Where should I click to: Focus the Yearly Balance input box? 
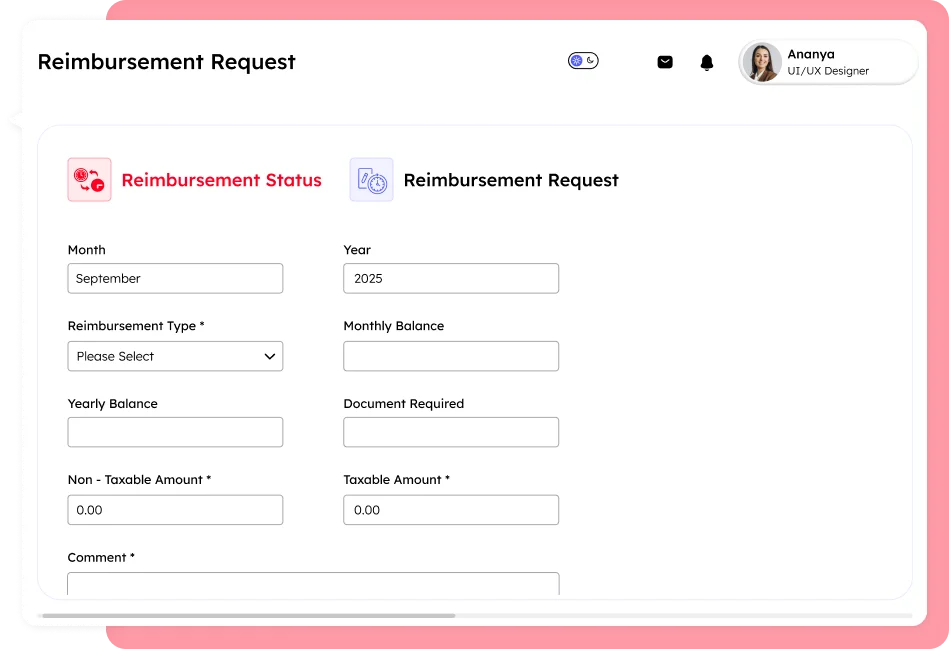tap(175, 432)
